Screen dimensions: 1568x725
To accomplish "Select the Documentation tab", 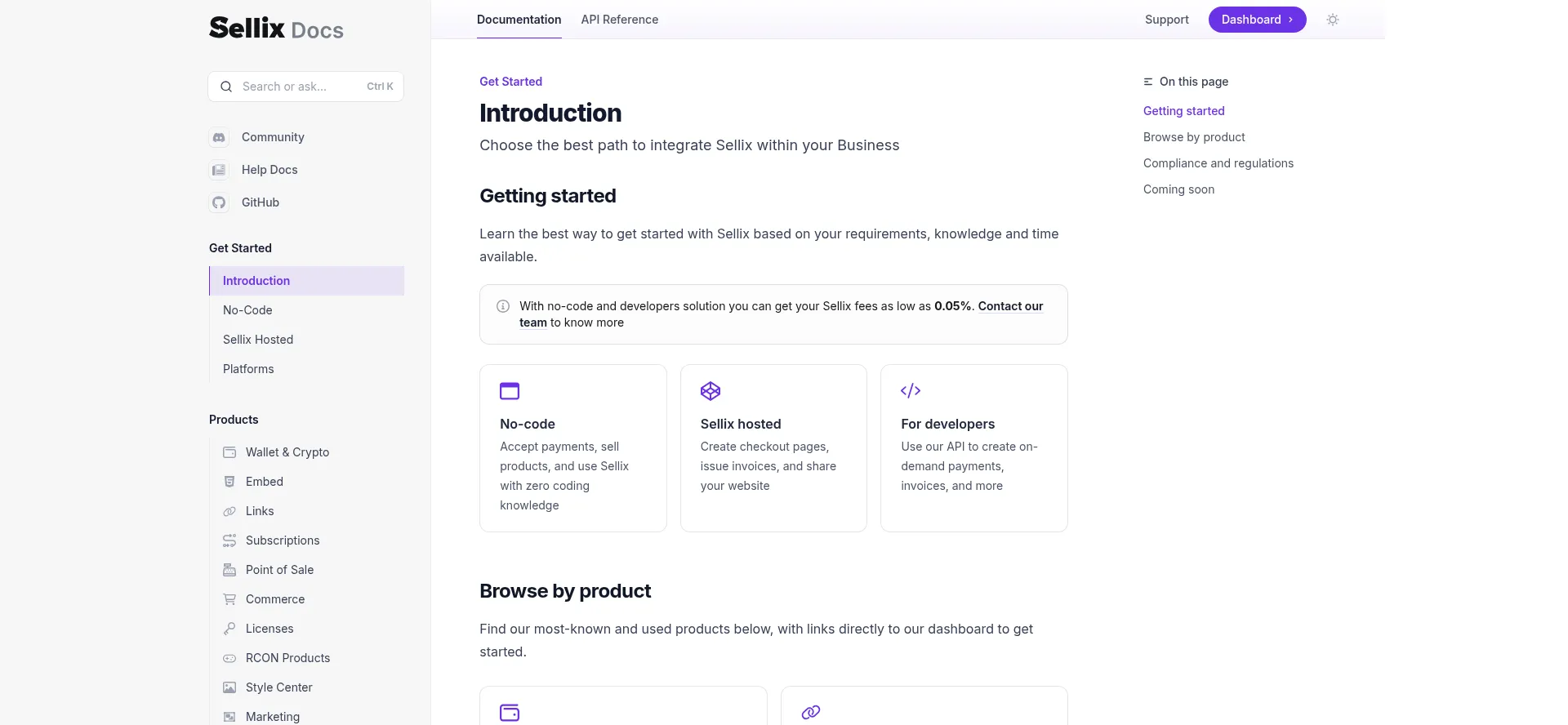I will click(519, 20).
